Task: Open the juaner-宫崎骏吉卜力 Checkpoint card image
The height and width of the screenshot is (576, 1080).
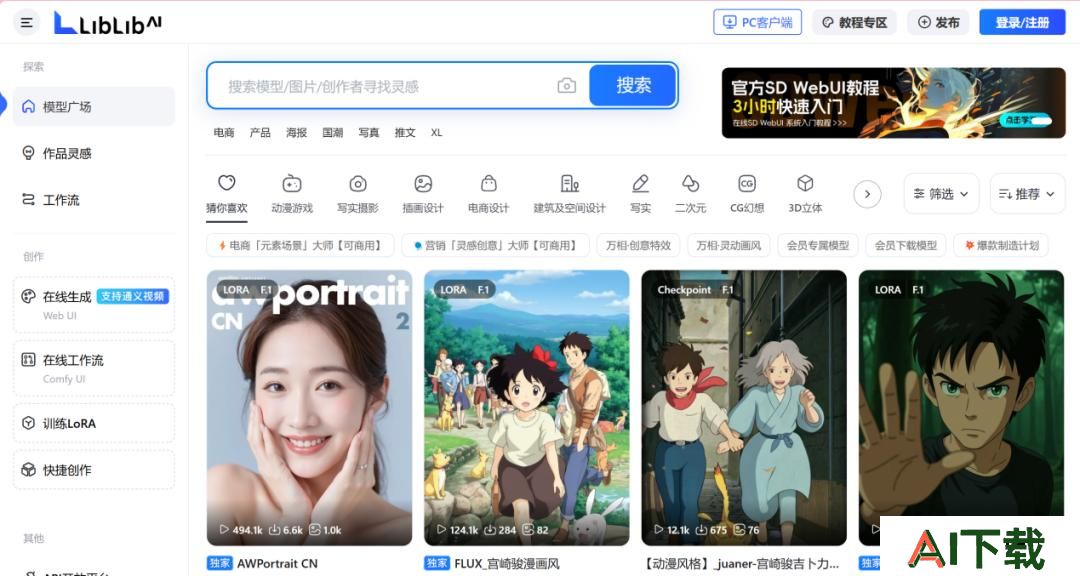Action: (744, 408)
